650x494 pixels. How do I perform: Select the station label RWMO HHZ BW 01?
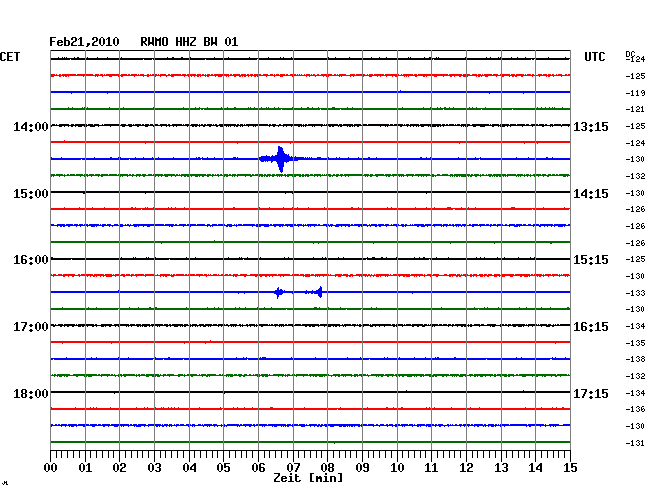[189, 42]
